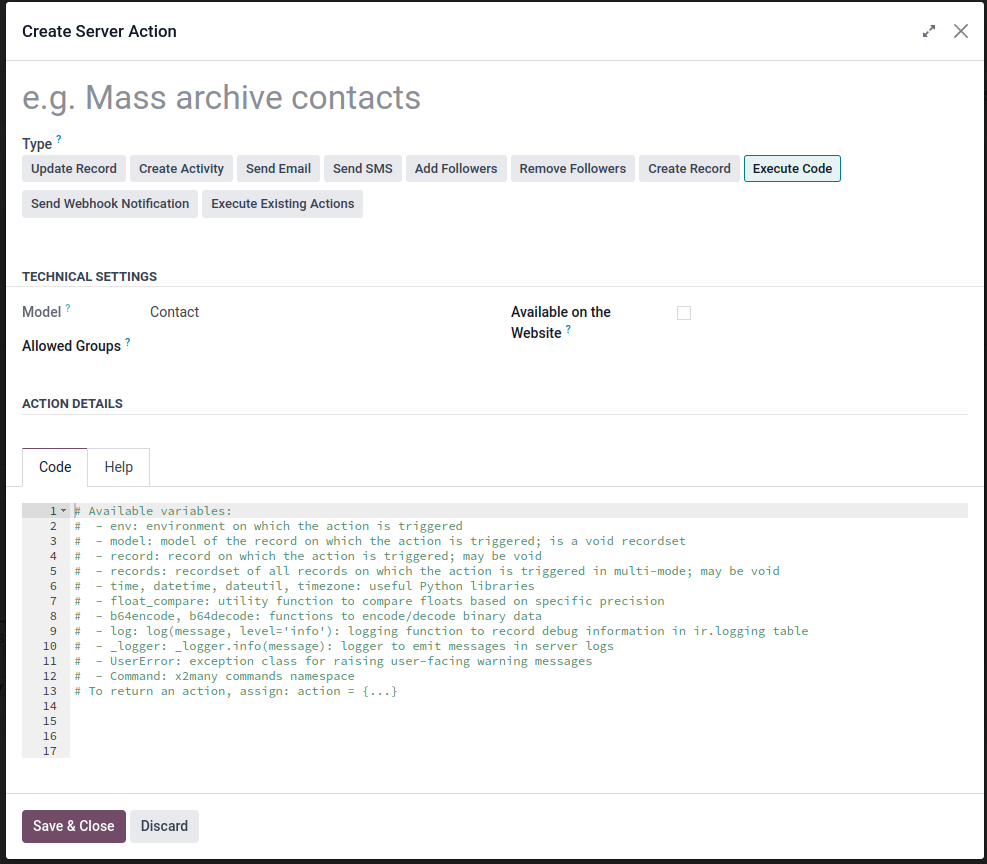The width and height of the screenshot is (987, 864).
Task: Select the Send Webhook Notification type
Action: point(110,204)
